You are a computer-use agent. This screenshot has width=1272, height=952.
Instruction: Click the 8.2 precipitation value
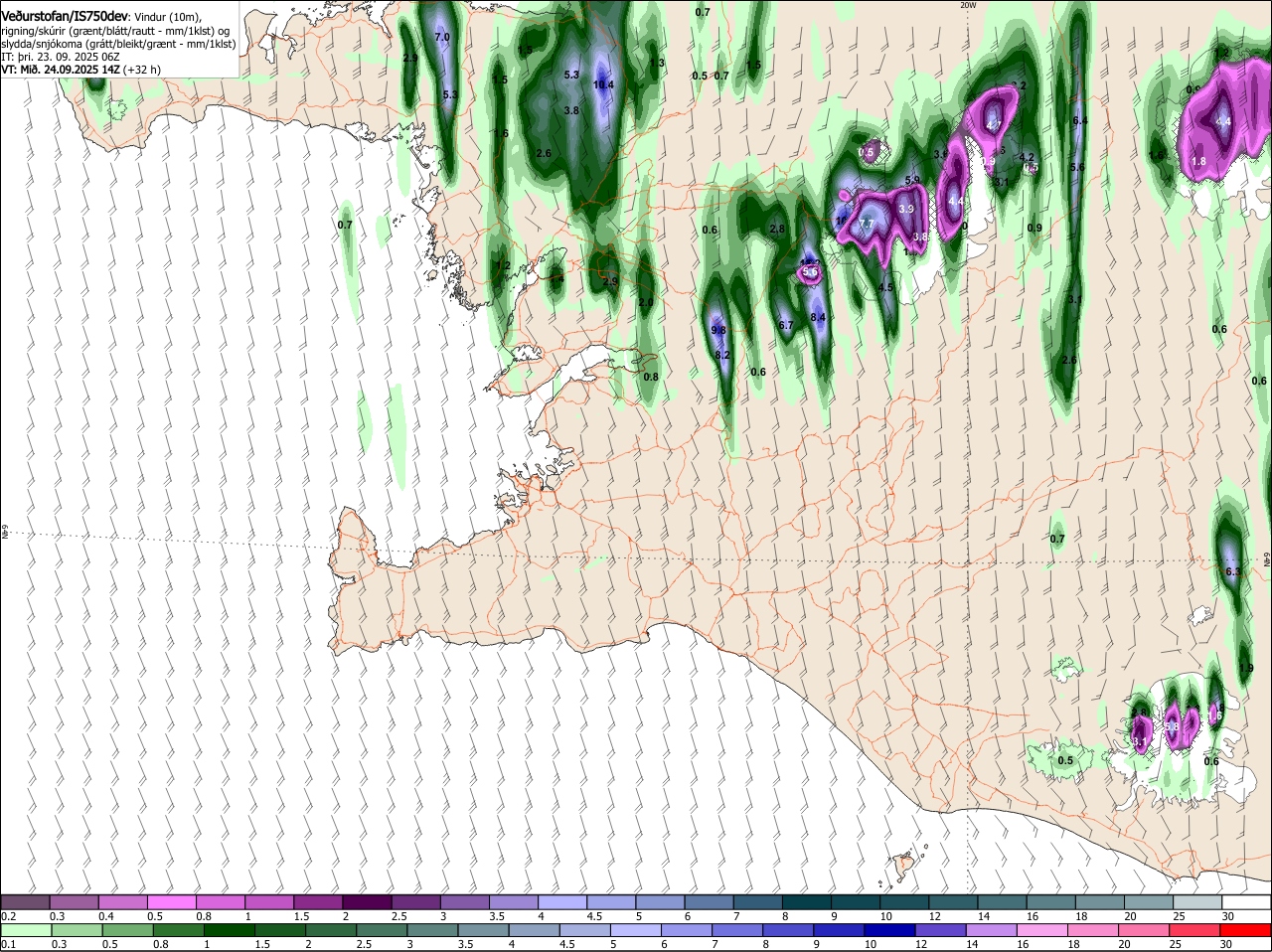[x=722, y=355]
